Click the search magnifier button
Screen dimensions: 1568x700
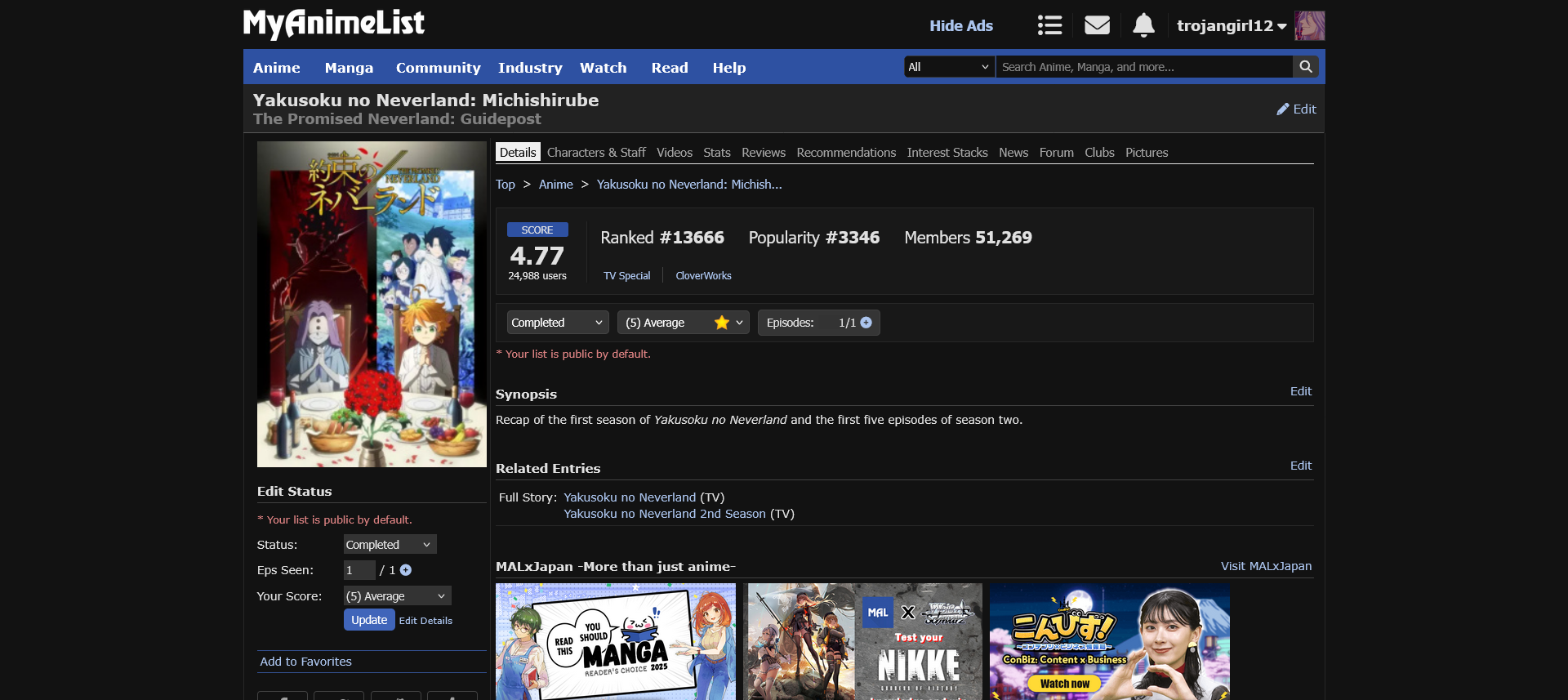(x=1306, y=67)
